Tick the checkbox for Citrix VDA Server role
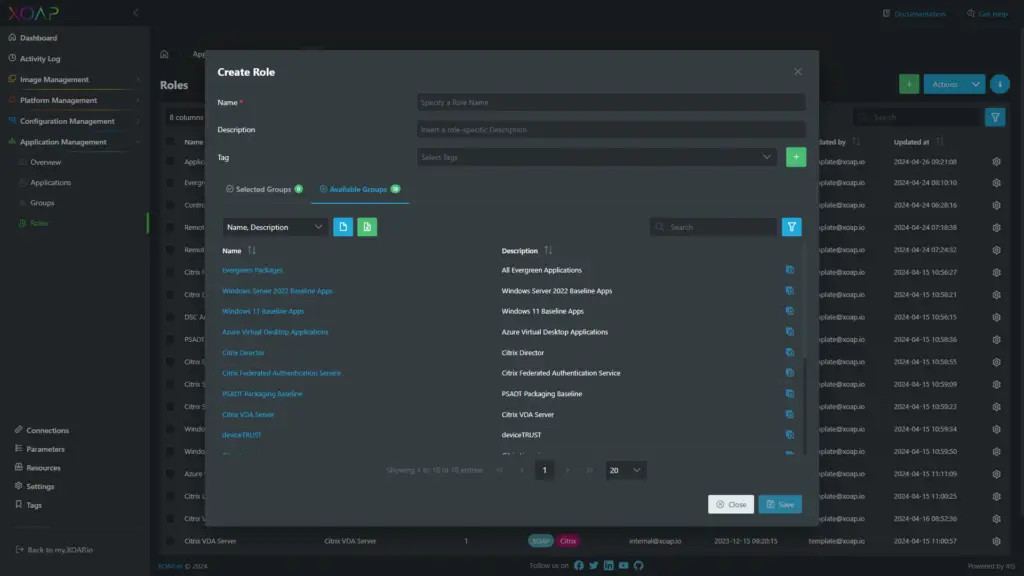1024x576 pixels. [x=170, y=541]
